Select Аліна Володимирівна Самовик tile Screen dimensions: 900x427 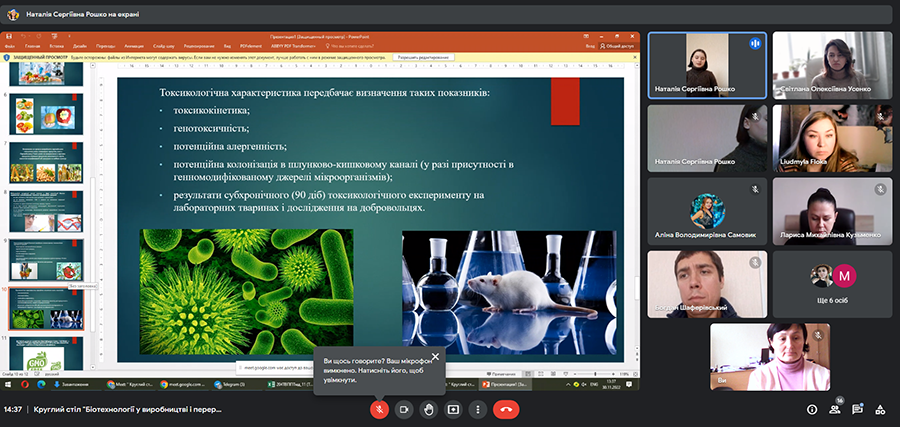(x=707, y=211)
